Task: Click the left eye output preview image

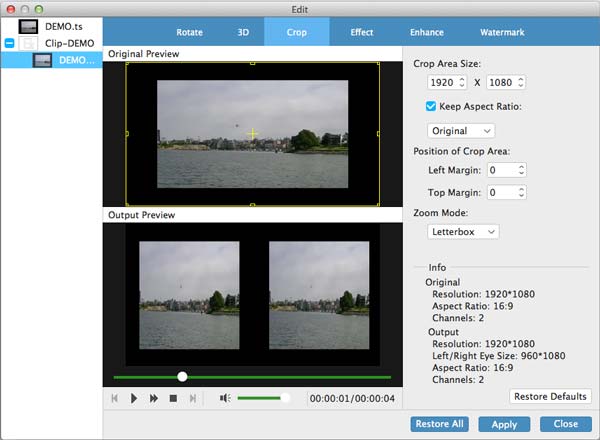Action: tap(189, 295)
